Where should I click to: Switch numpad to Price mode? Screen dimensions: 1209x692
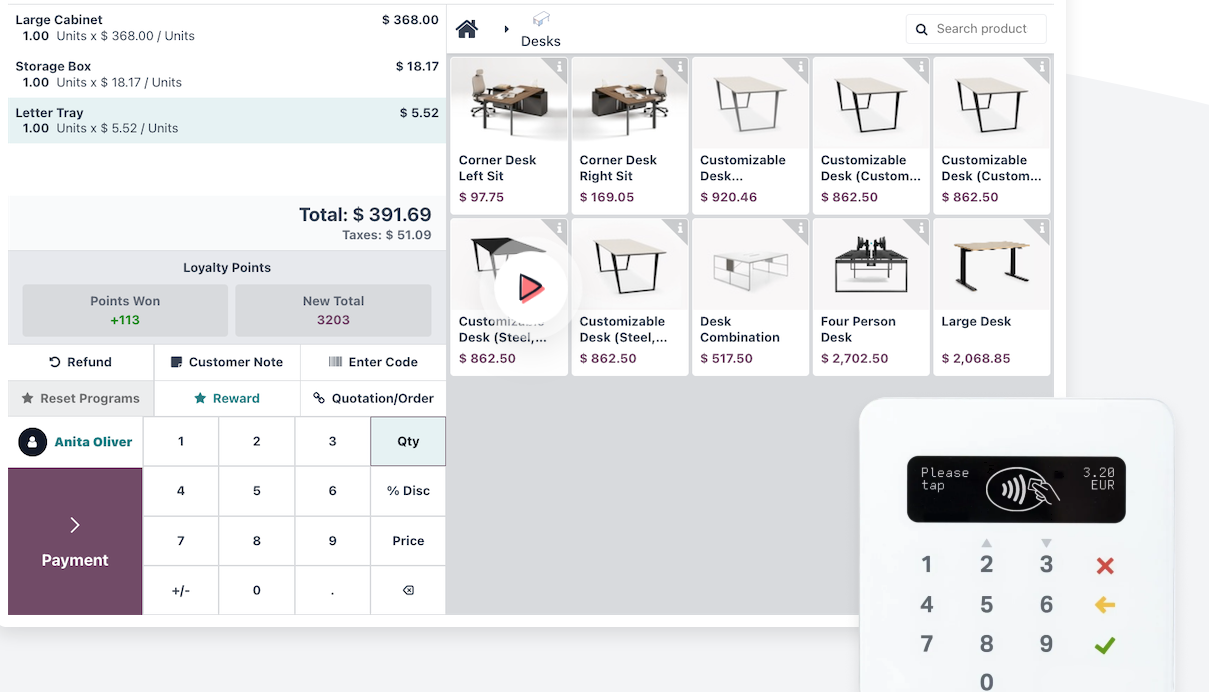pyautogui.click(x=408, y=541)
